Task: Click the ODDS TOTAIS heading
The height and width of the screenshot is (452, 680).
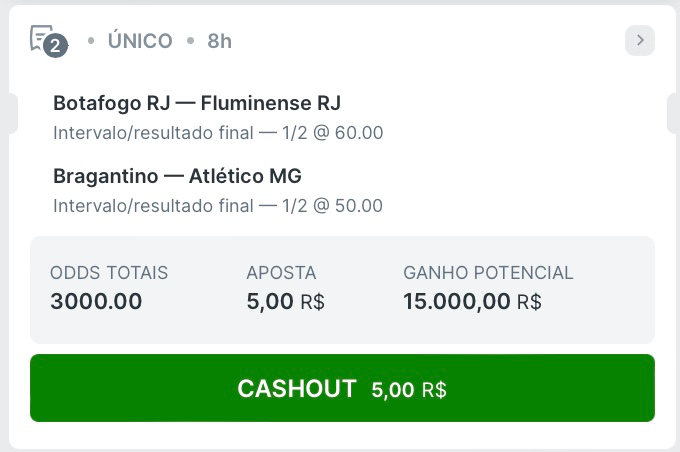Action: tap(109, 273)
